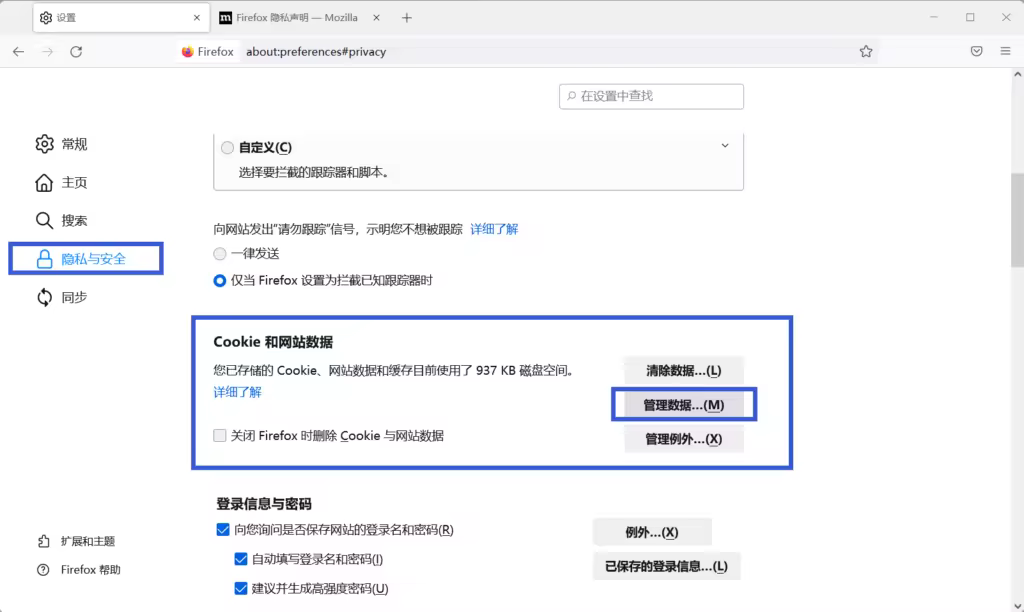Reload the current page
The width and height of the screenshot is (1024, 612).
tap(76, 52)
